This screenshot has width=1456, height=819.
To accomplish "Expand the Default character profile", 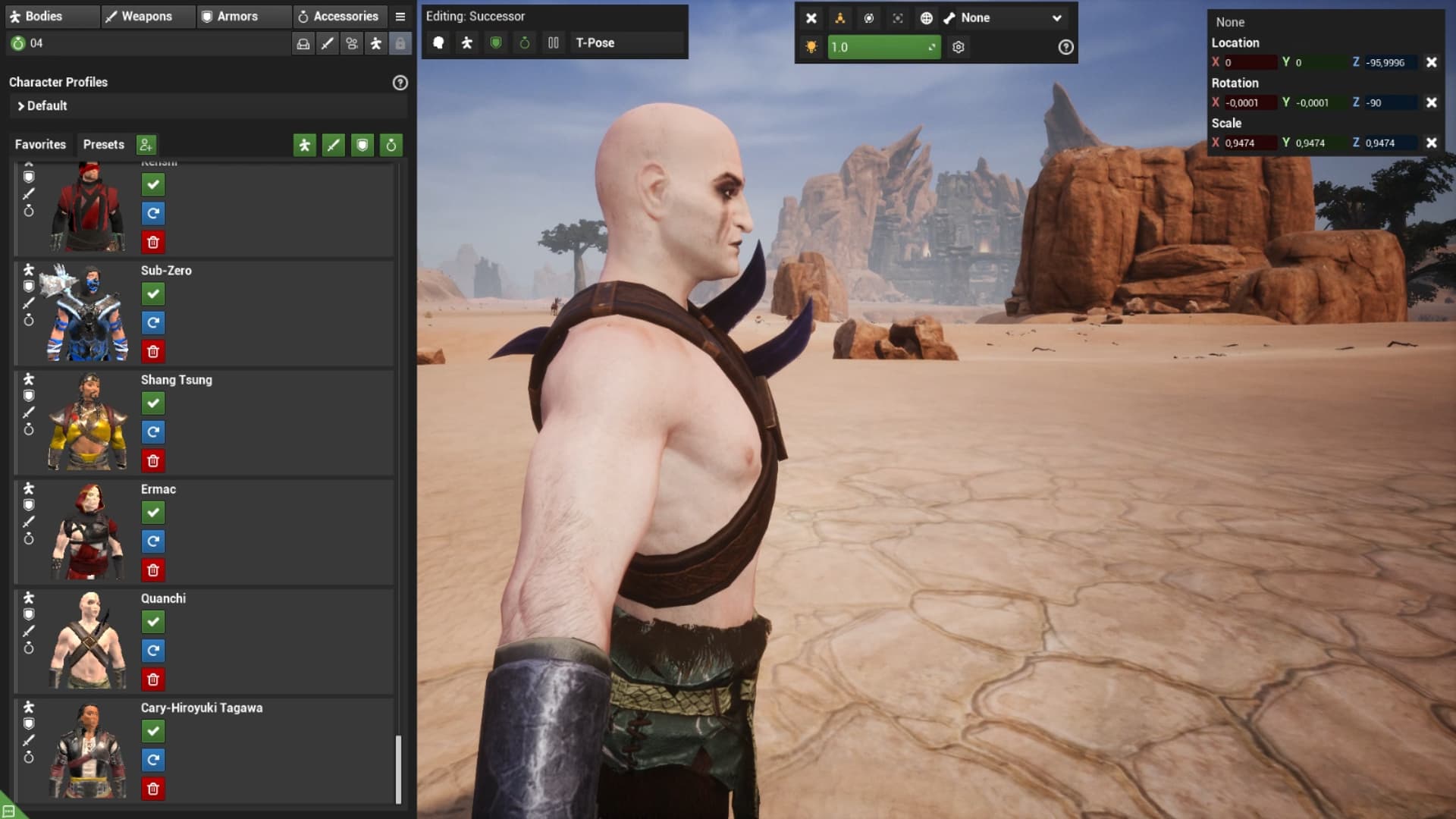I will point(209,106).
